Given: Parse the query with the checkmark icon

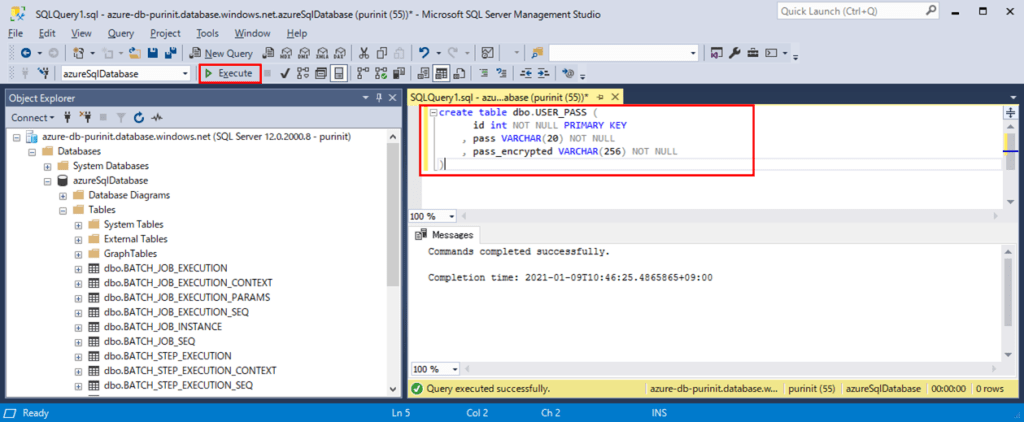Looking at the screenshot, I should pyautogui.click(x=285, y=73).
